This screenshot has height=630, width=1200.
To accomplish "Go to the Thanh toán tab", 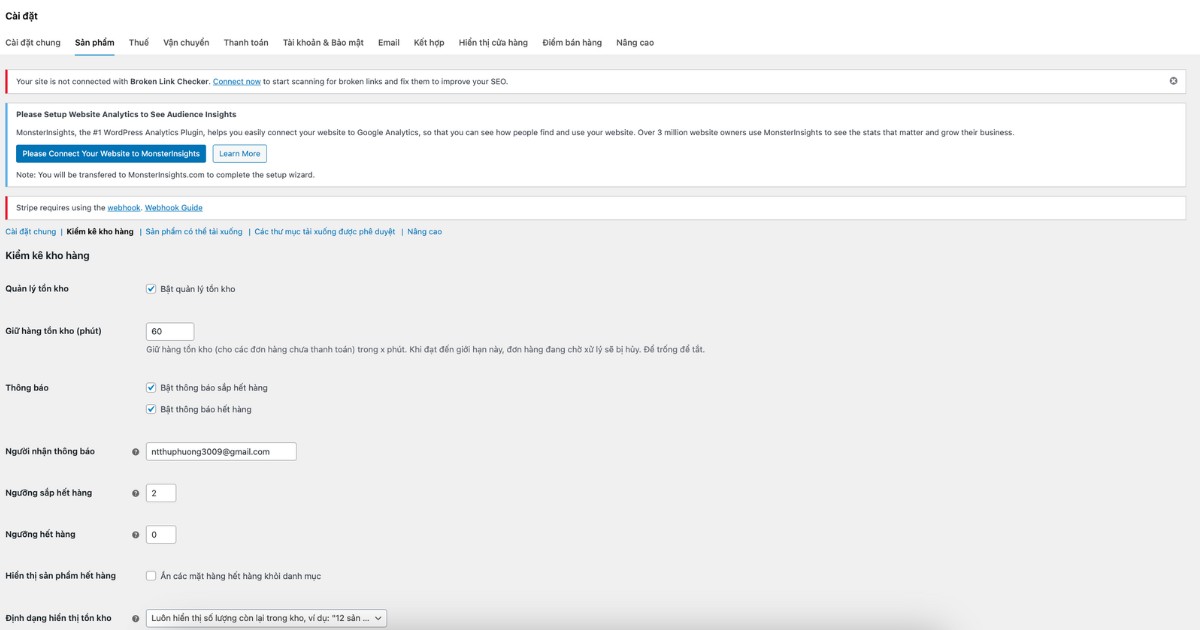I will pyautogui.click(x=246, y=43).
